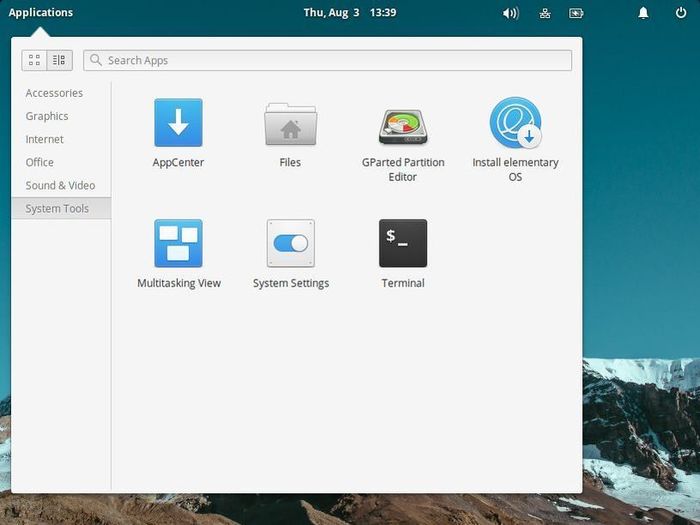The height and width of the screenshot is (525, 700).
Task: Launch the Files app
Action: pyautogui.click(x=290, y=125)
